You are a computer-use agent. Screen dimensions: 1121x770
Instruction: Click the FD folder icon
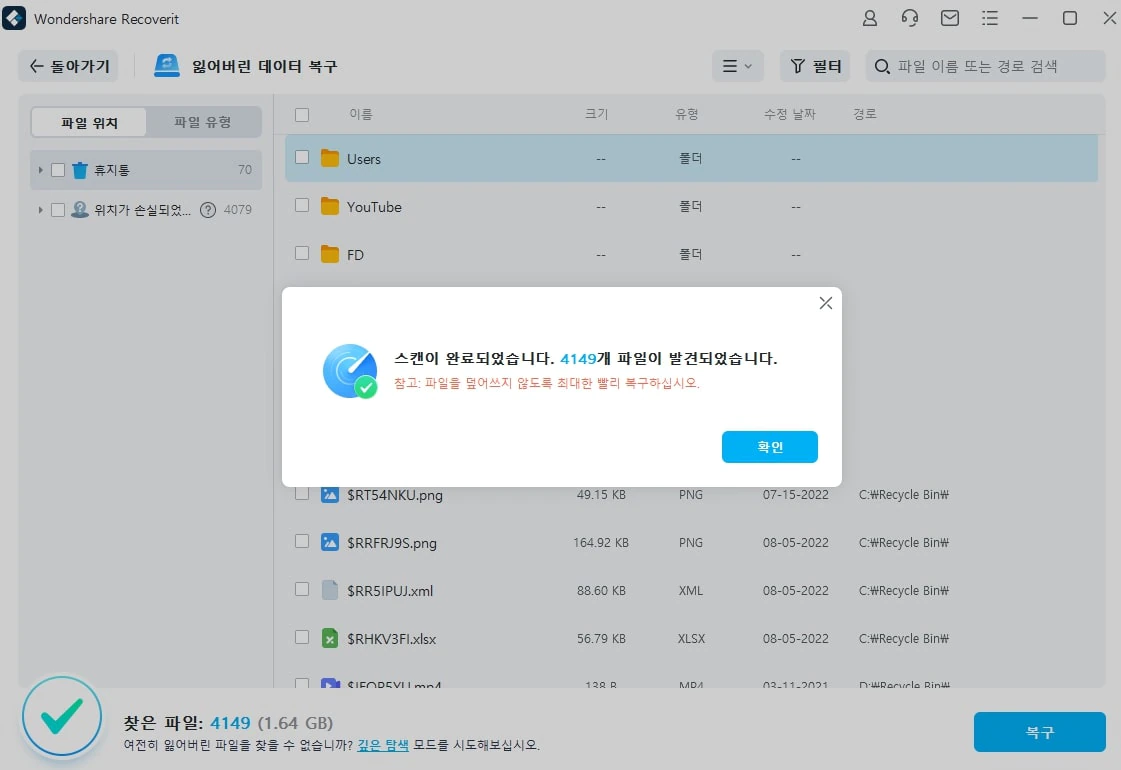(330, 255)
